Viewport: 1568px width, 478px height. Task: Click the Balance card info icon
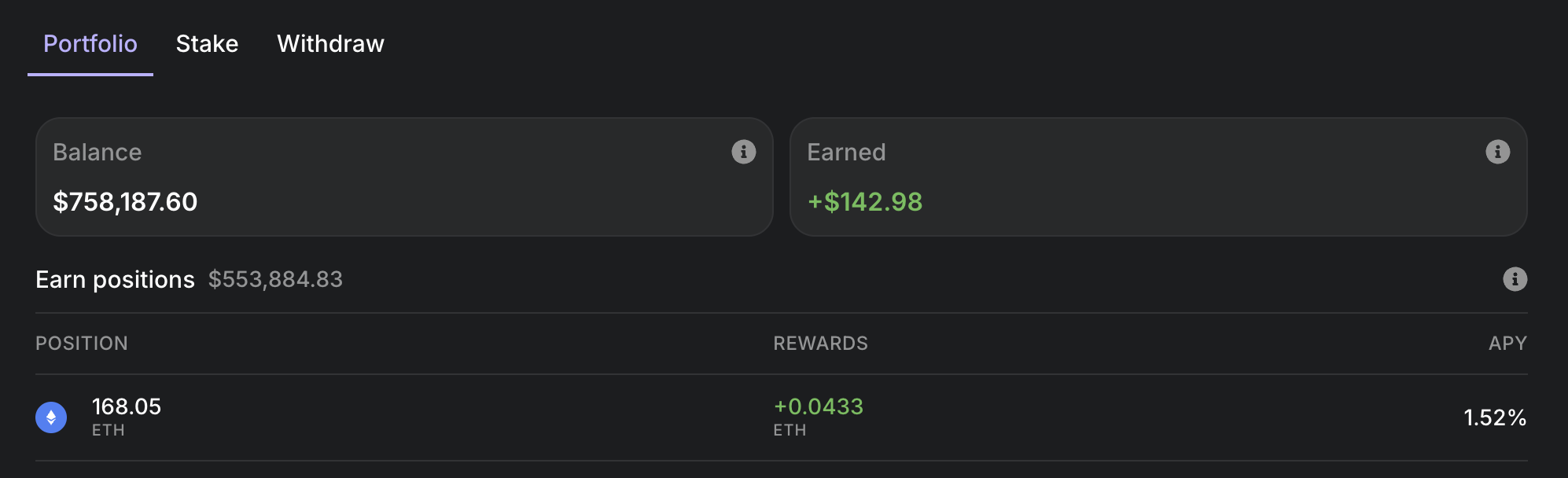click(743, 152)
